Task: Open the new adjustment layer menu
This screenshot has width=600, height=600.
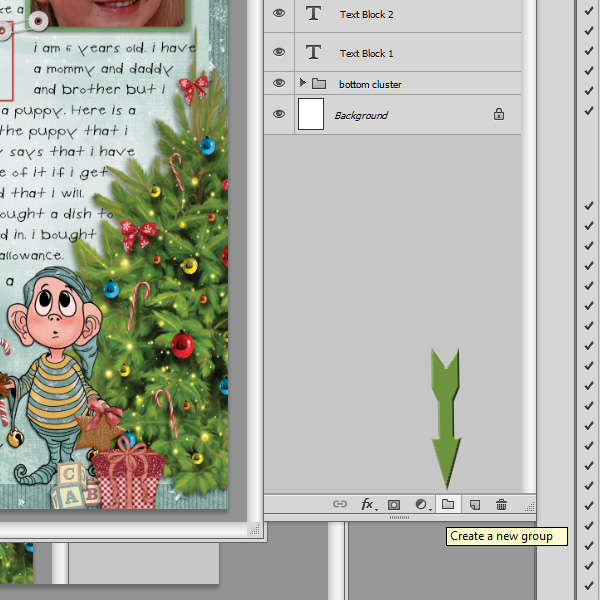Action: pyautogui.click(x=422, y=504)
